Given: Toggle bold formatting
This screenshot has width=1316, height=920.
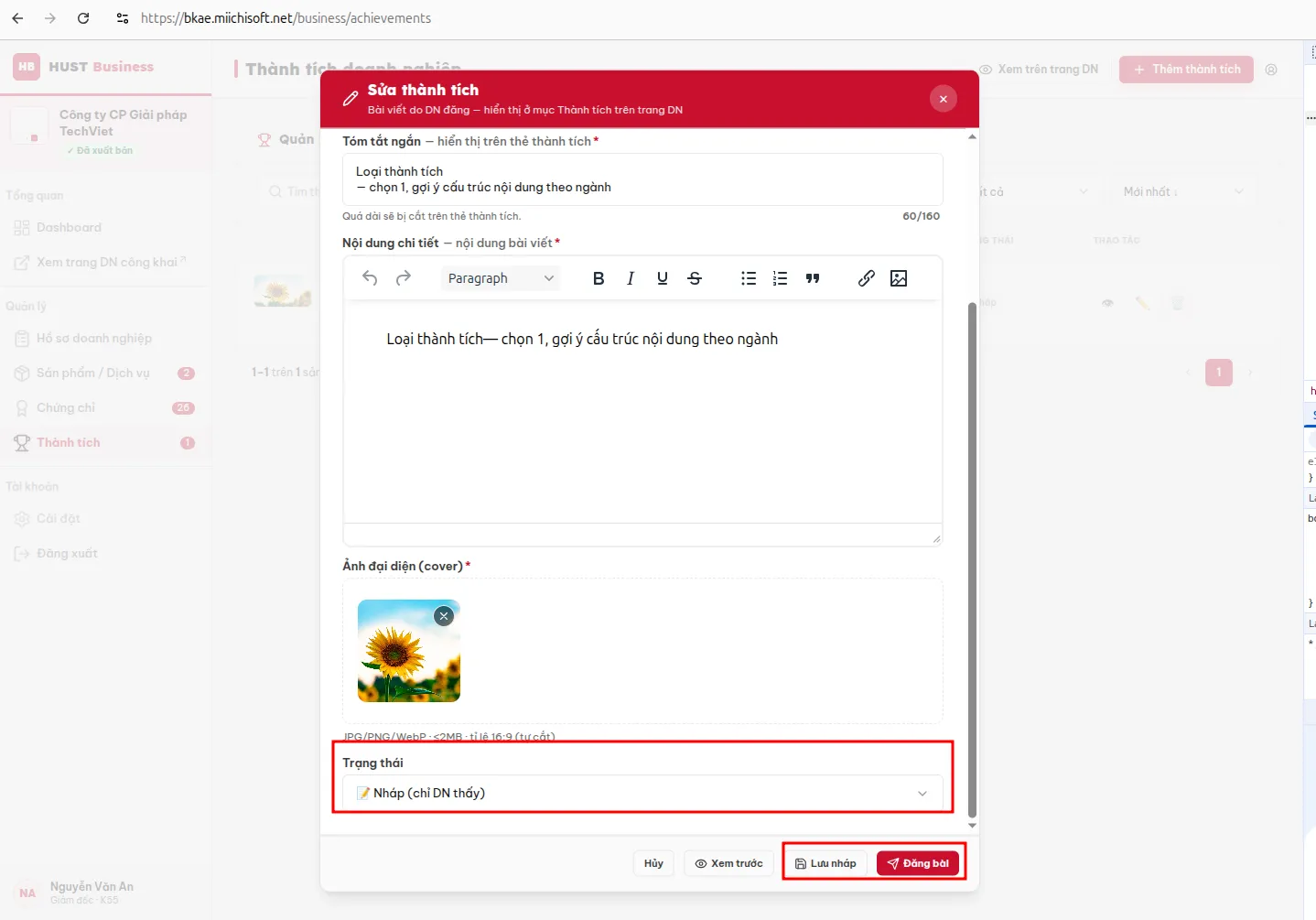Looking at the screenshot, I should pos(599,278).
